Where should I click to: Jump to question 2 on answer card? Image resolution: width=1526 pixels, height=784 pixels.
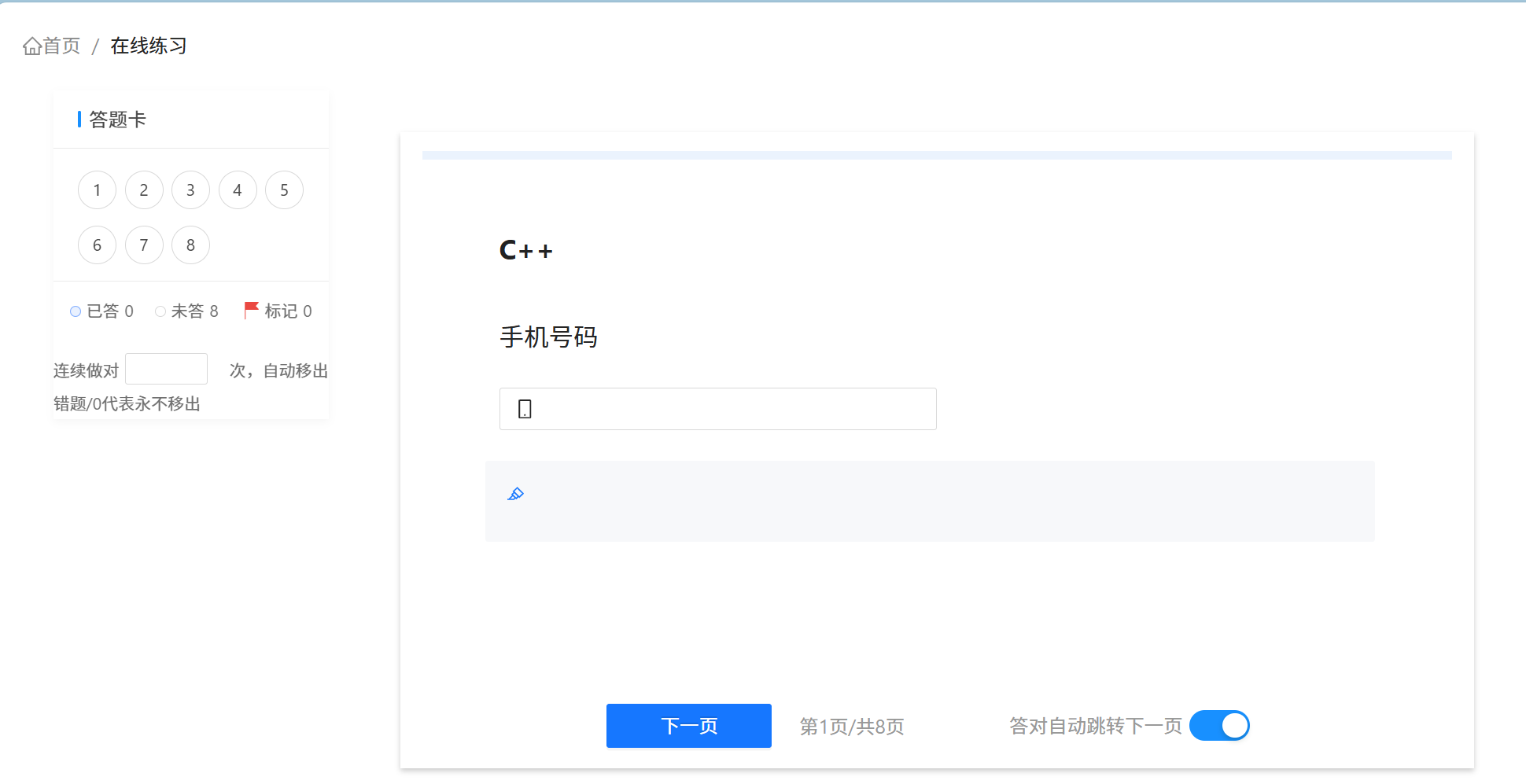click(144, 190)
